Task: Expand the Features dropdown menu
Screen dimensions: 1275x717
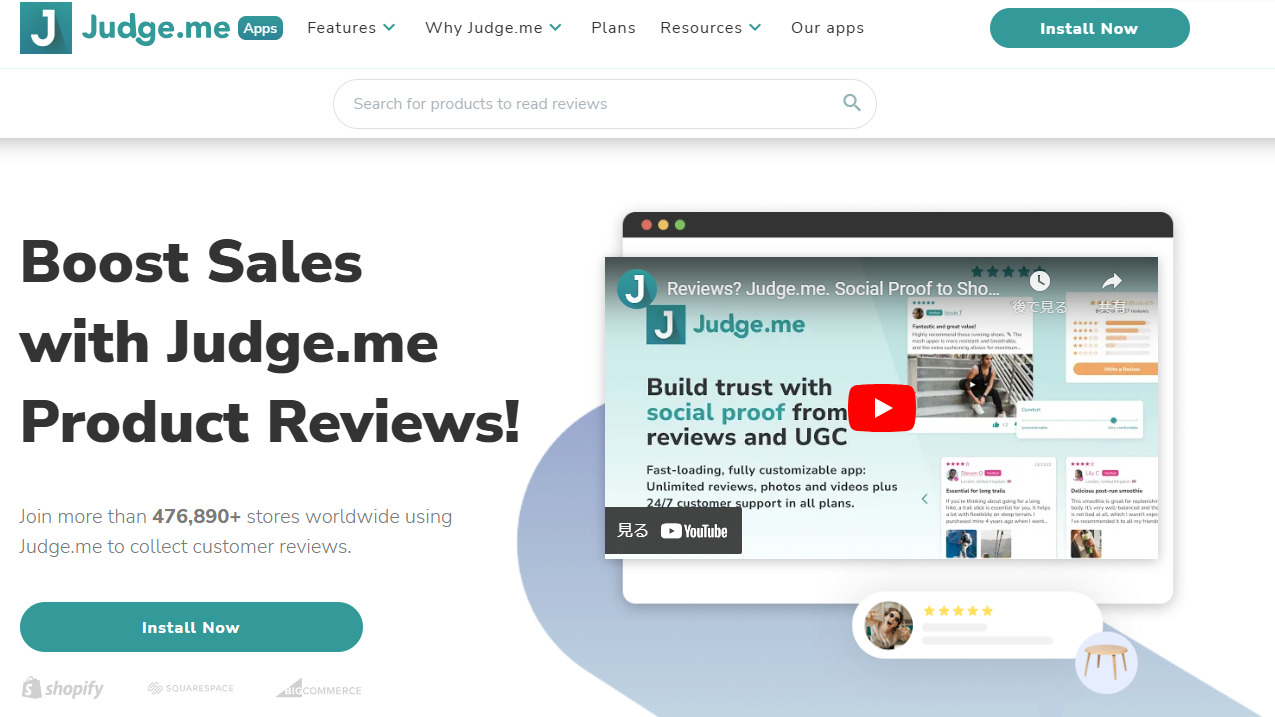Action: pyautogui.click(x=351, y=28)
